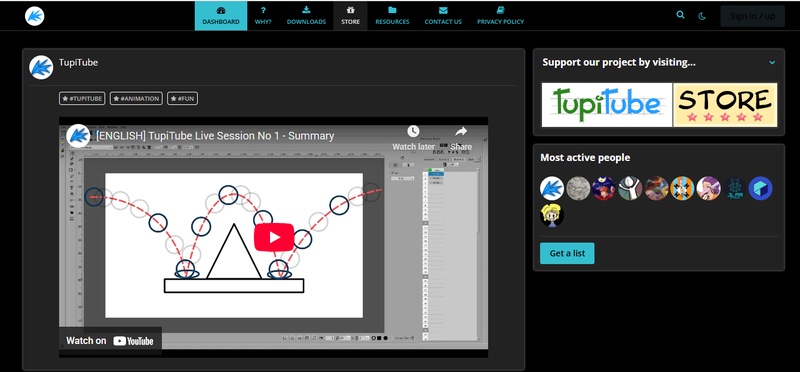Viewport: 800px width, 372px height.
Task: Open the fourth active people avatar
Action: point(630,188)
